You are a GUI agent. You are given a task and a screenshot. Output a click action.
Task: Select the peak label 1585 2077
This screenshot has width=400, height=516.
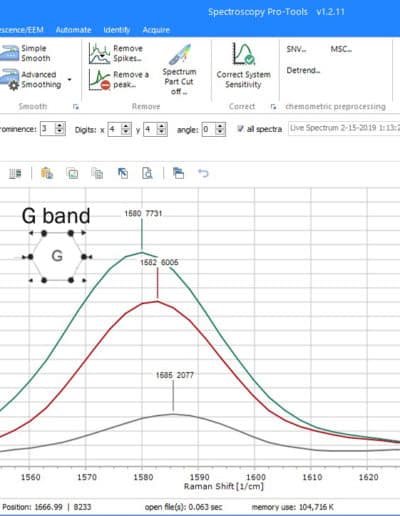175,375
